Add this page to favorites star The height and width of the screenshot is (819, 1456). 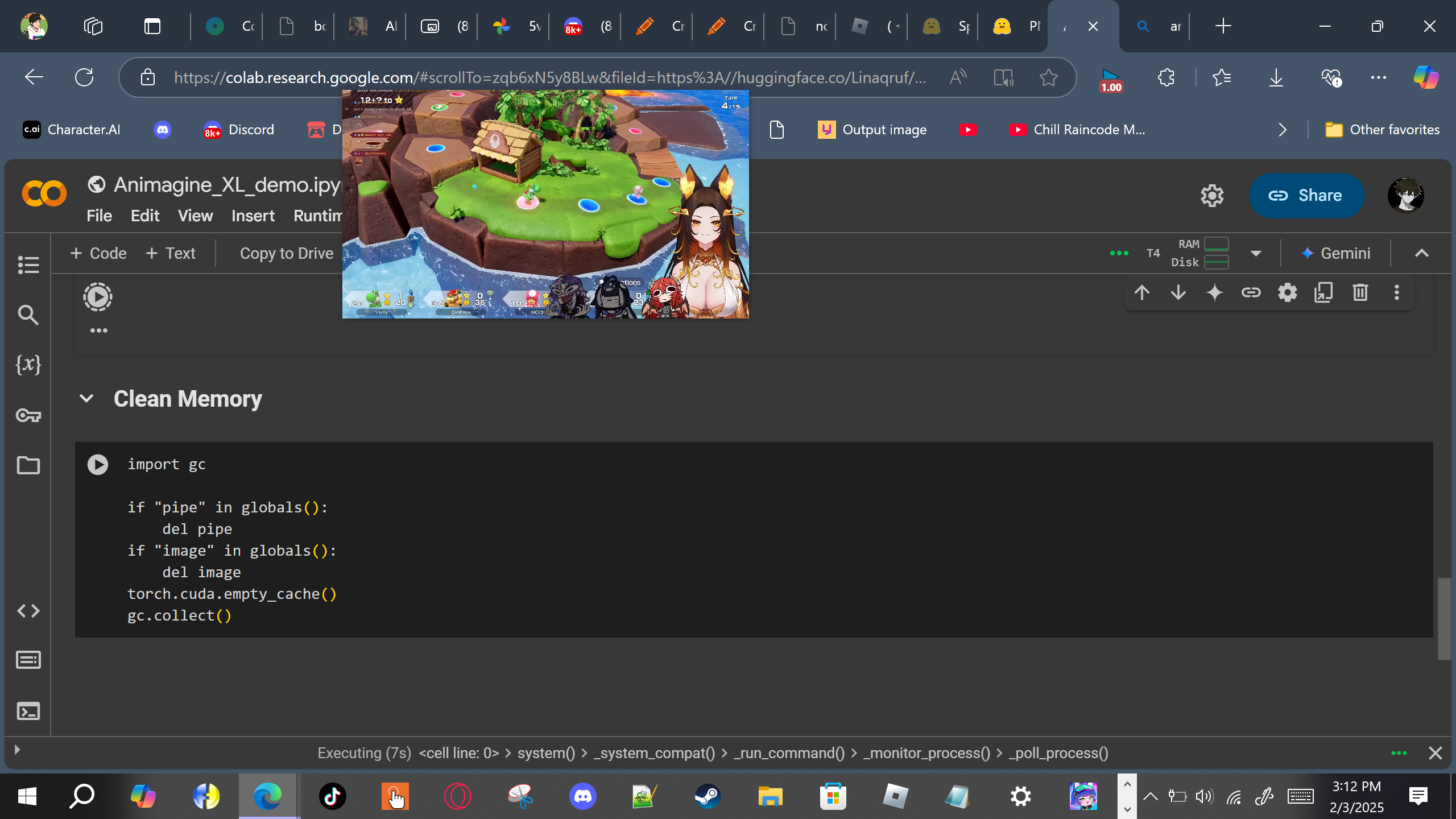[x=1048, y=77]
